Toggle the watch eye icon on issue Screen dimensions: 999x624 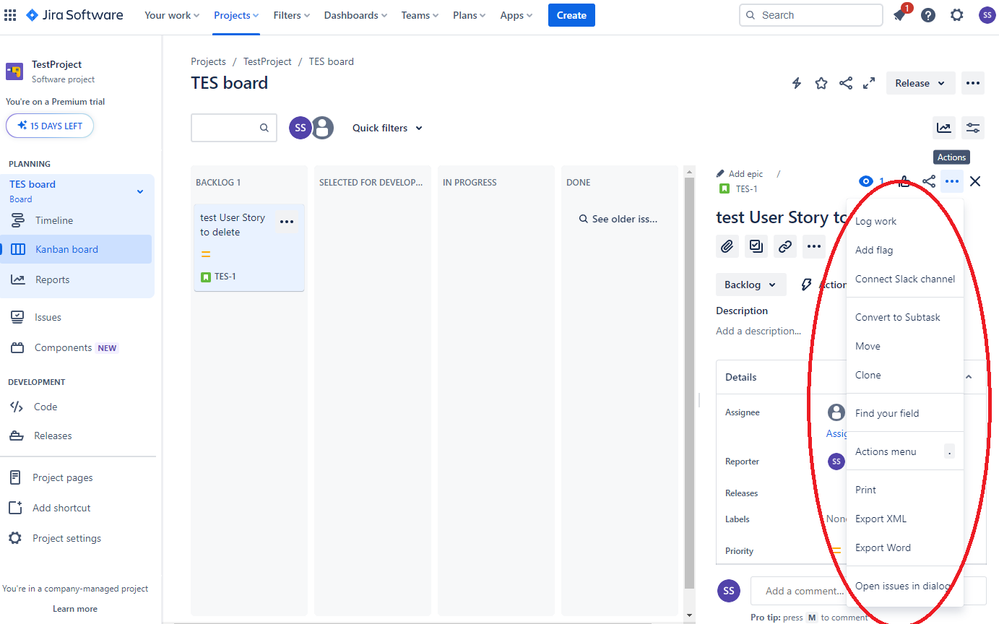coord(865,182)
